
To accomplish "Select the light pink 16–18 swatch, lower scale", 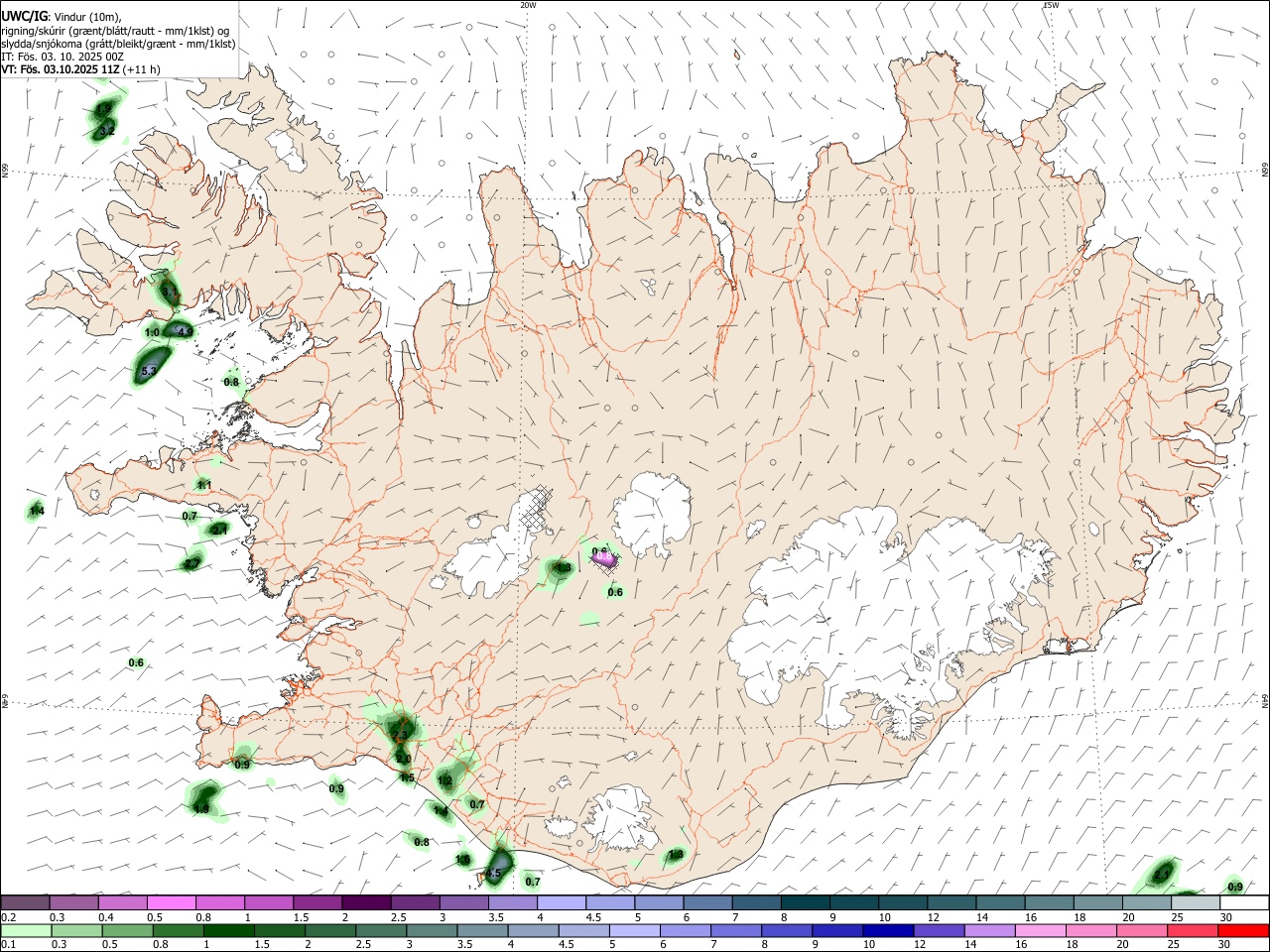I will (1040, 931).
